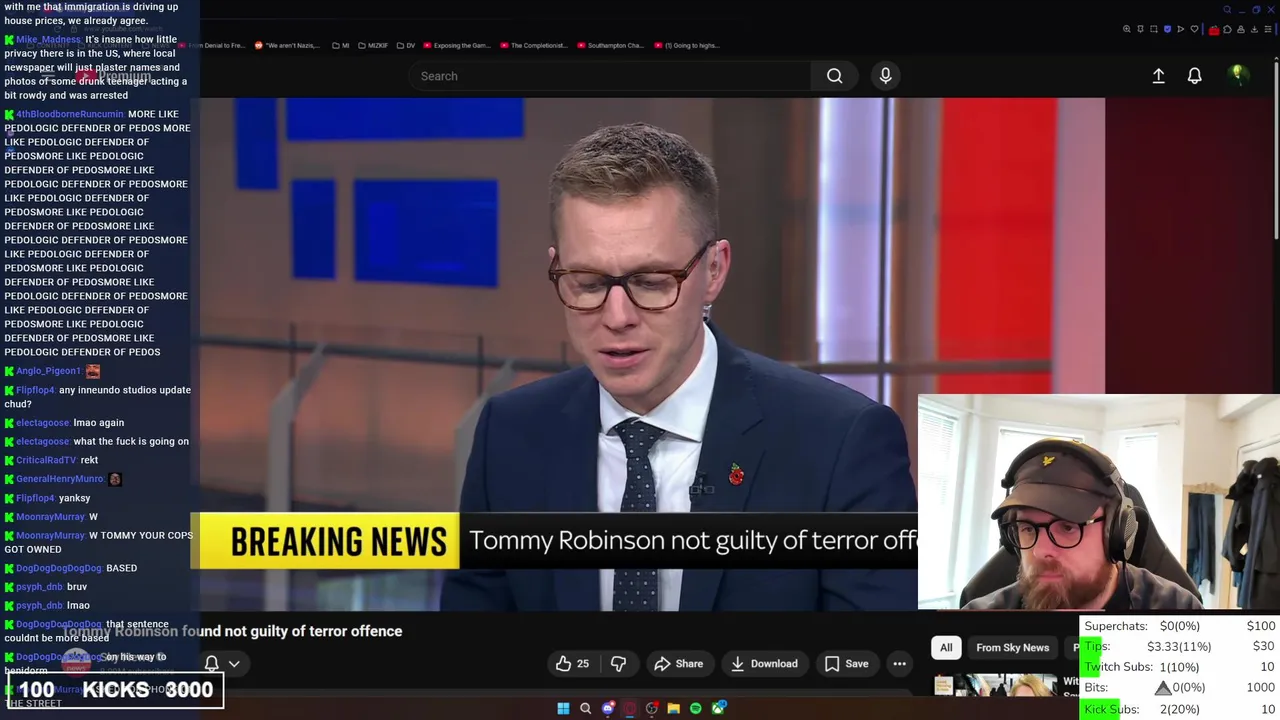Screen dimensions: 1280x720
Task: Save video to a playlist
Action: coord(846,664)
